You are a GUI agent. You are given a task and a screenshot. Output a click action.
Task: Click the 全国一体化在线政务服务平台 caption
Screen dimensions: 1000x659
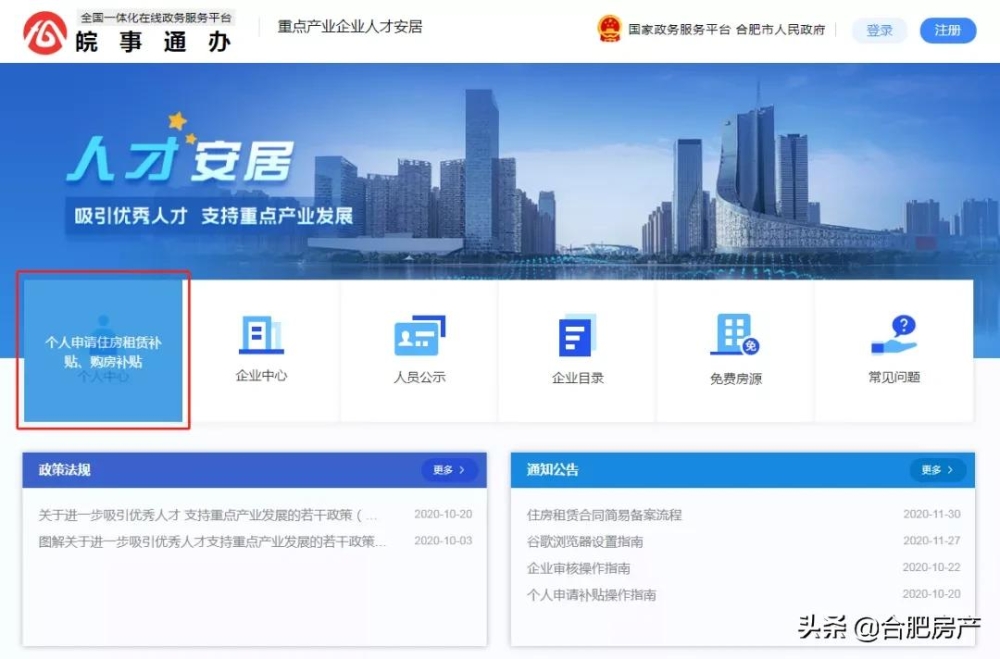[x=156, y=17]
